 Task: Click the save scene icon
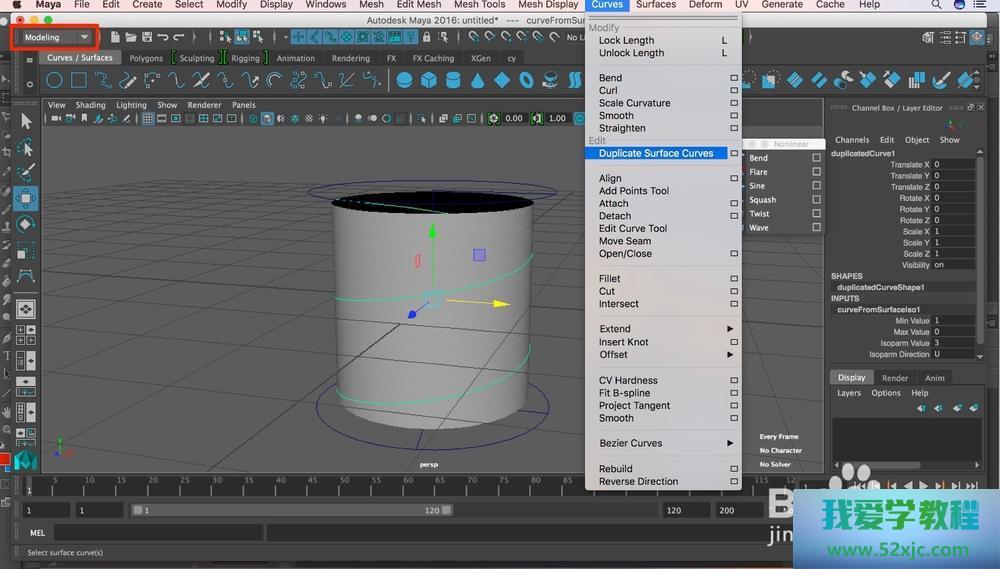tap(147, 37)
